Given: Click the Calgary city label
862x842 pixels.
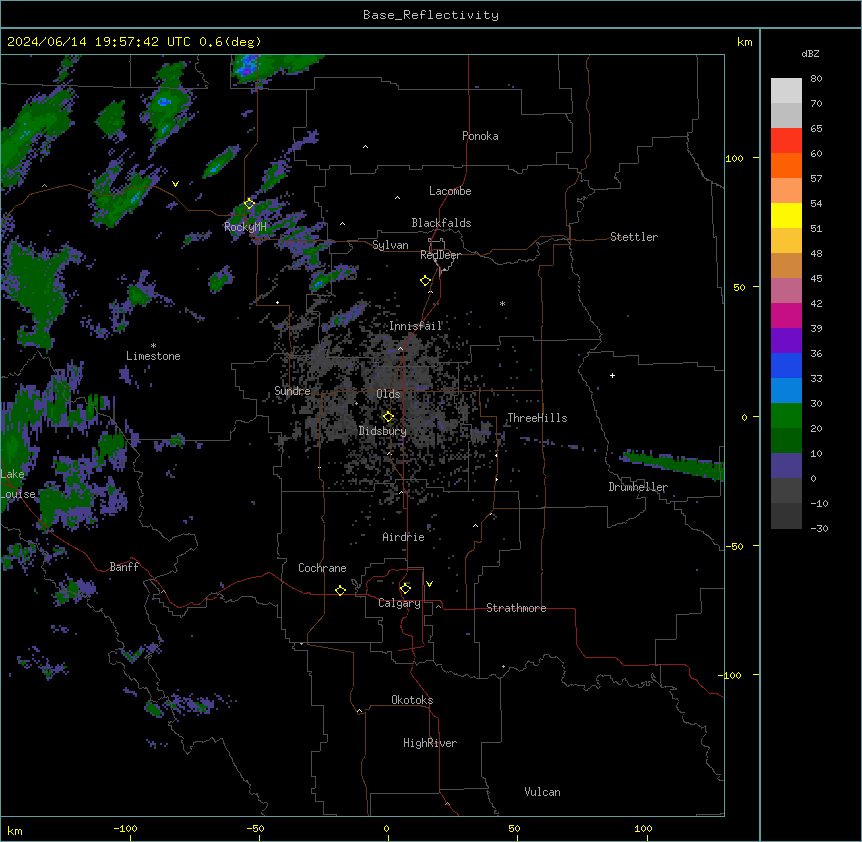Looking at the screenshot, I should pos(399,603).
